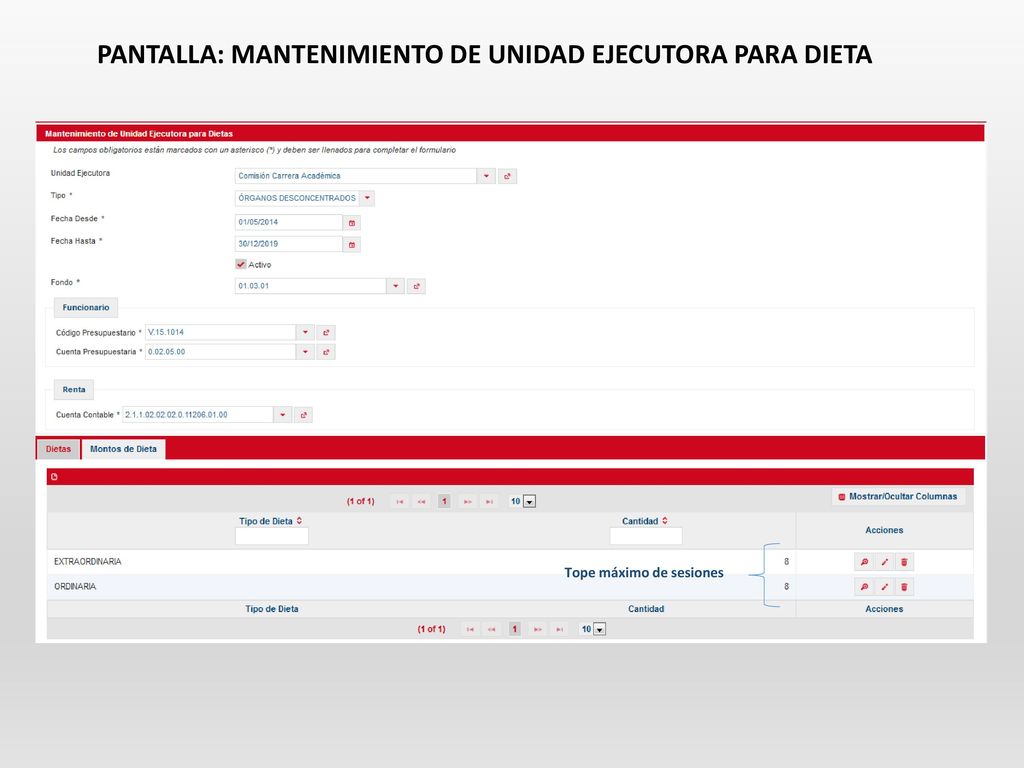
Task: Open external link icon beside Unidad Ejecutora
Action: click(x=507, y=176)
